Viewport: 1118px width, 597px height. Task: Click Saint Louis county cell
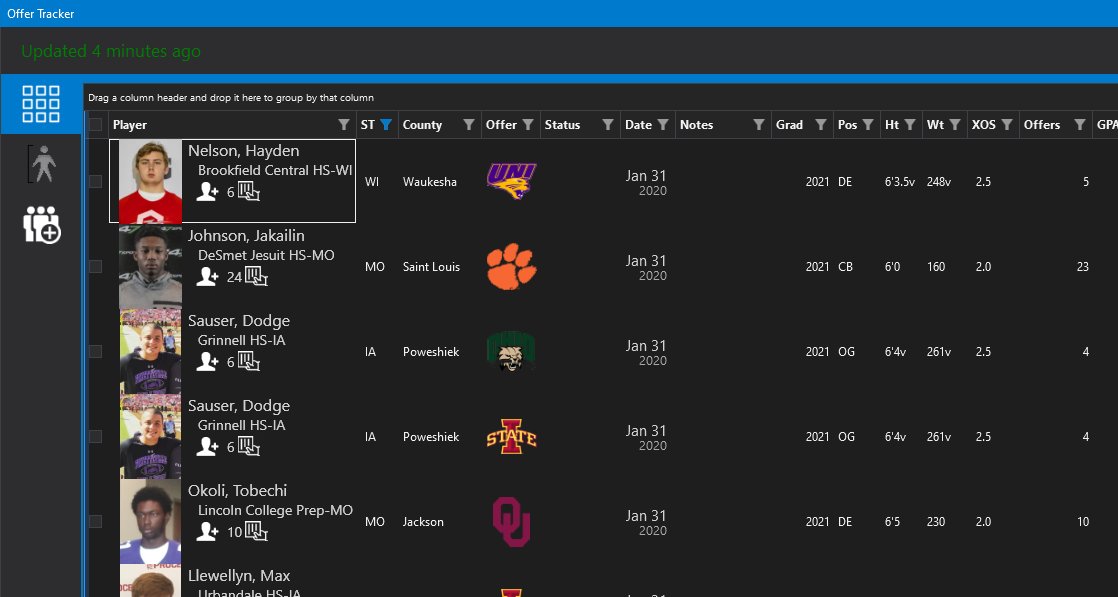click(431, 267)
